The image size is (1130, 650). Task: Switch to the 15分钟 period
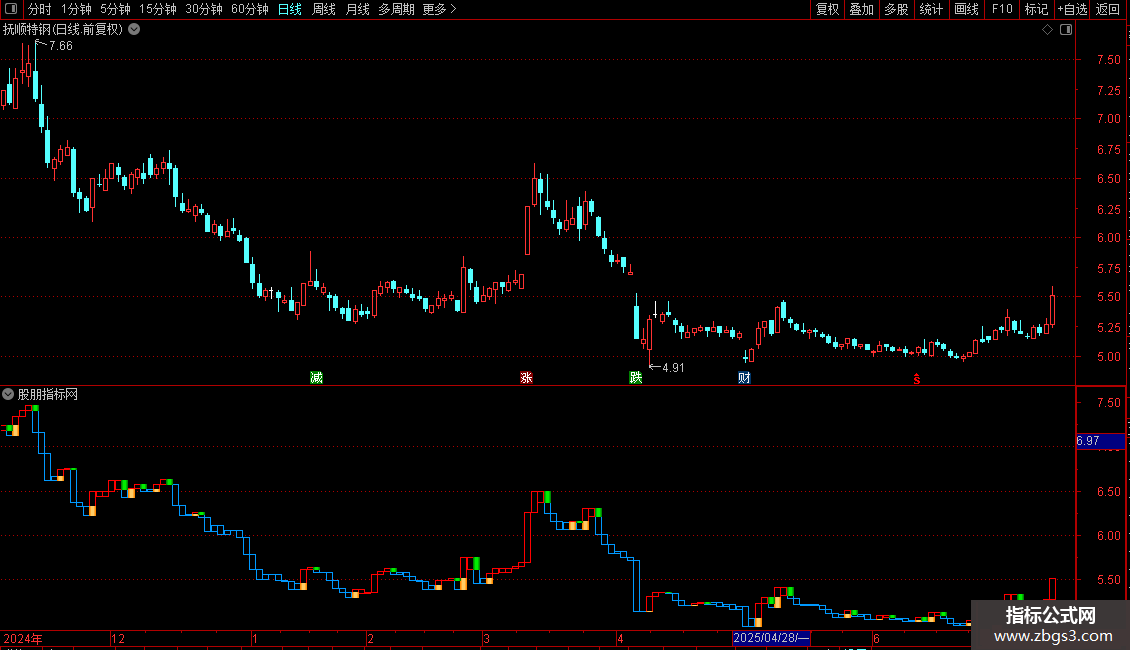click(158, 9)
